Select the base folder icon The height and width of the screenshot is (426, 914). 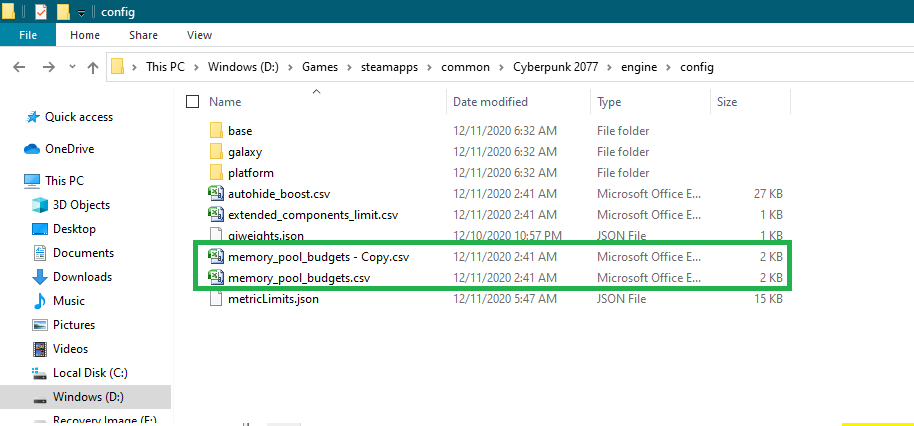point(216,131)
